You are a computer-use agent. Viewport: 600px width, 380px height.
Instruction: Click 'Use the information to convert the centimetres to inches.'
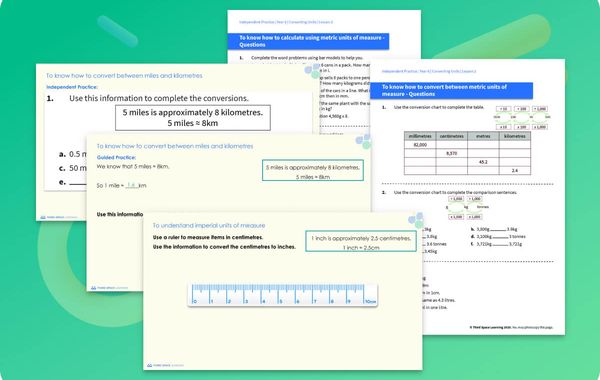click(x=224, y=247)
